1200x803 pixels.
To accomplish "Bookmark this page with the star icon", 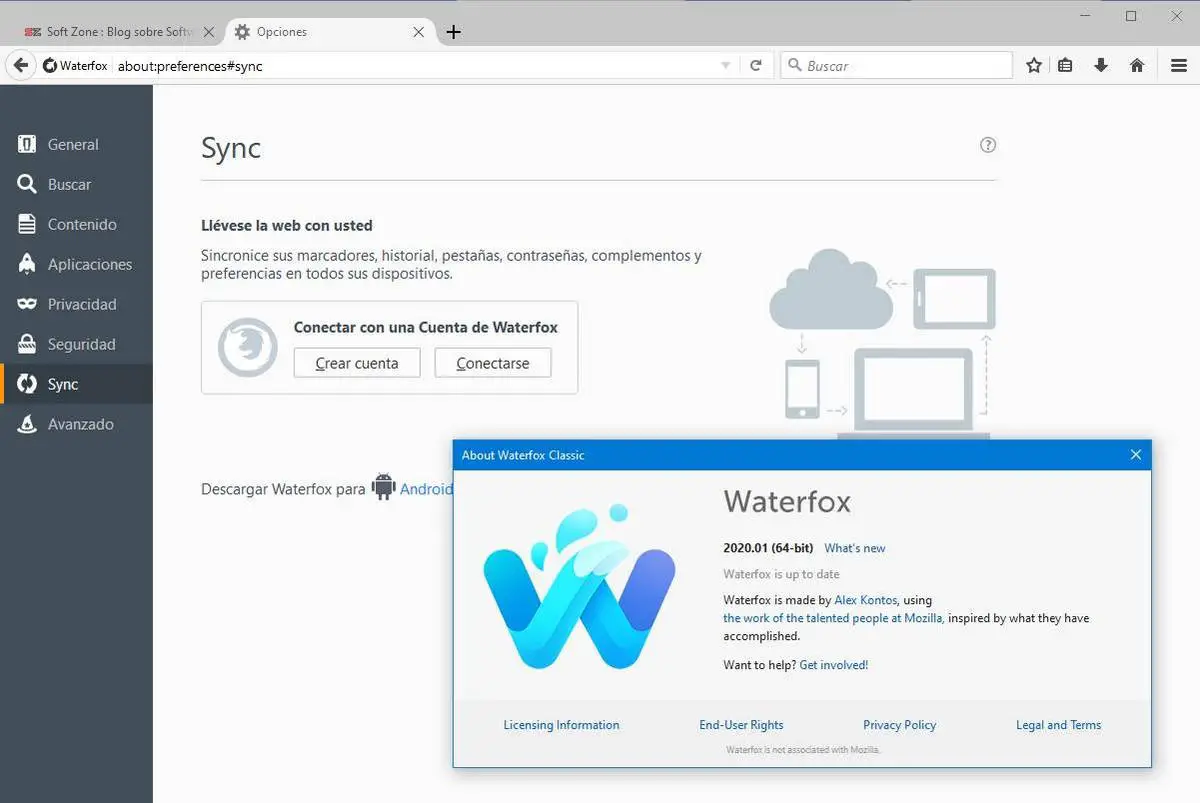I will tap(1034, 65).
